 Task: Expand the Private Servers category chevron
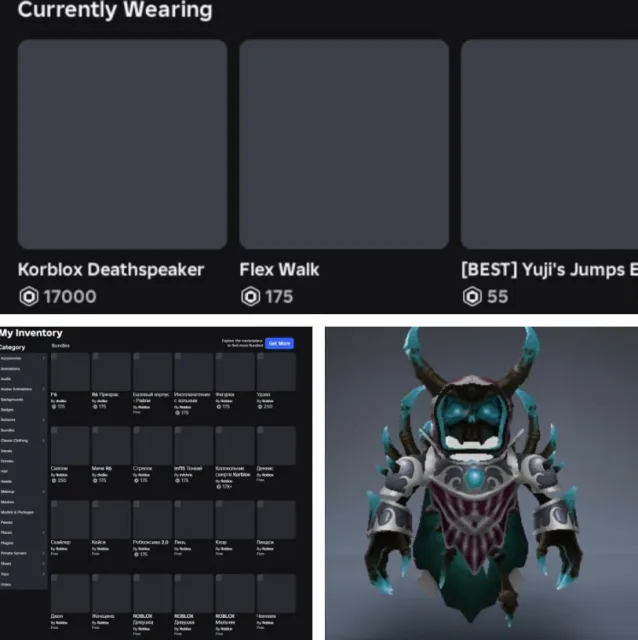point(44,553)
